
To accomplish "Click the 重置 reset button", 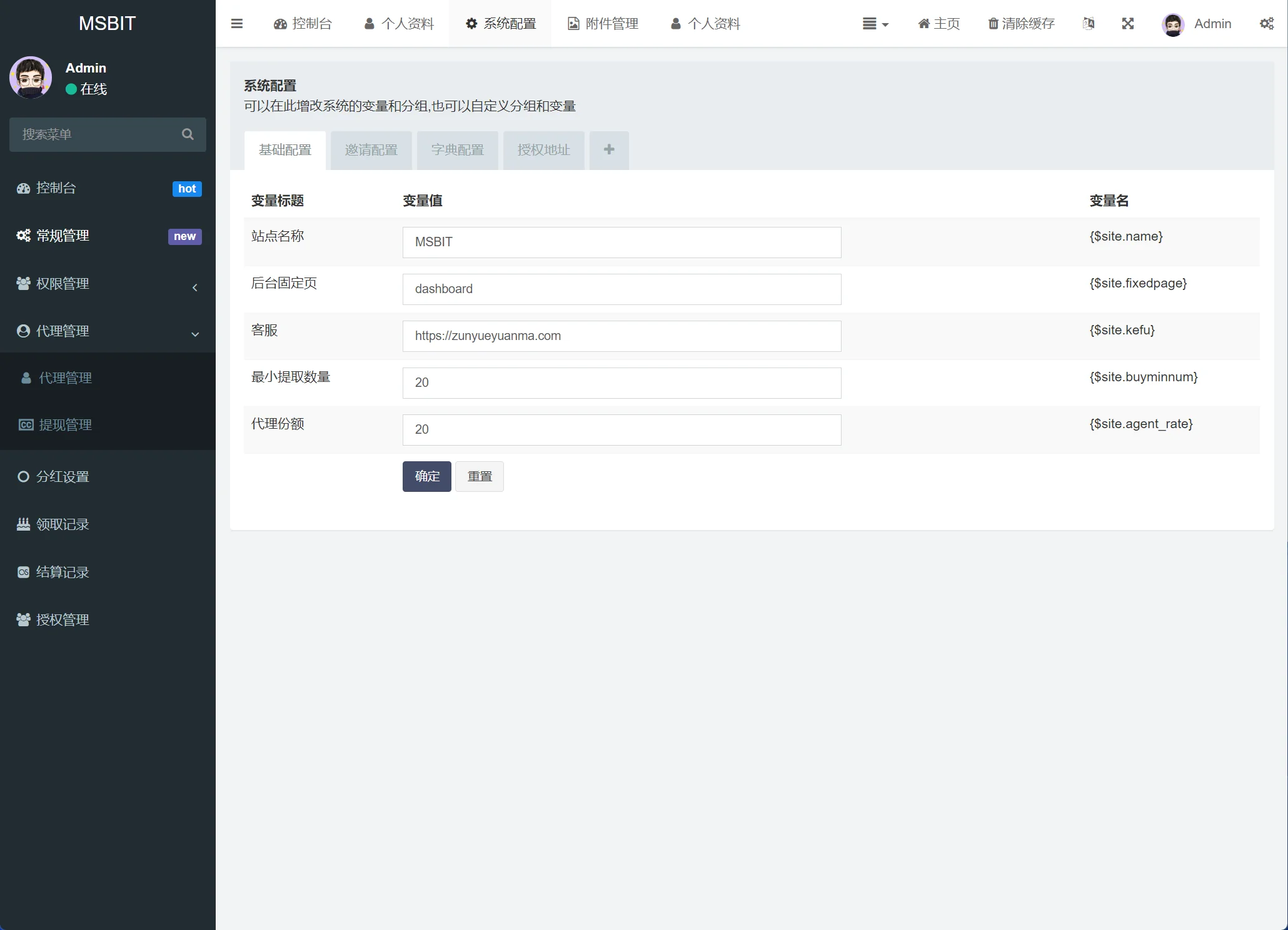I will (479, 476).
